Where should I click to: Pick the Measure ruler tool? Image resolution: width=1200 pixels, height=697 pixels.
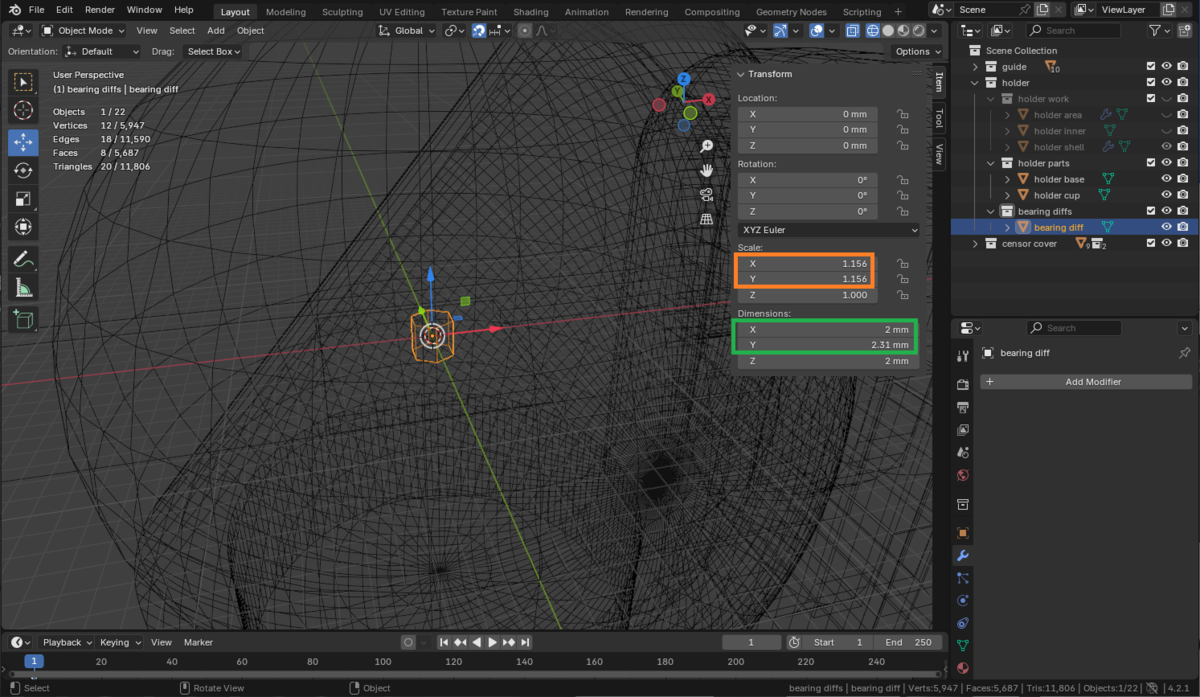24,289
